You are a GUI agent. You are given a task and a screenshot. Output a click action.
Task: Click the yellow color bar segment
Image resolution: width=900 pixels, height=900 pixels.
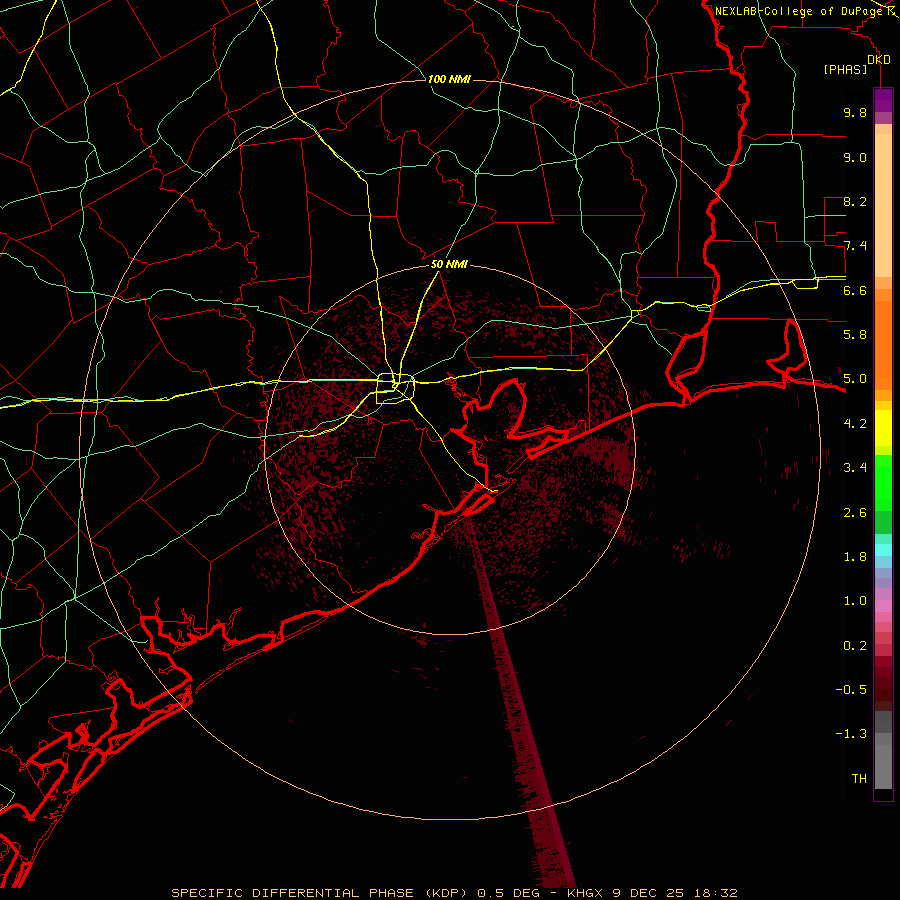tap(883, 428)
